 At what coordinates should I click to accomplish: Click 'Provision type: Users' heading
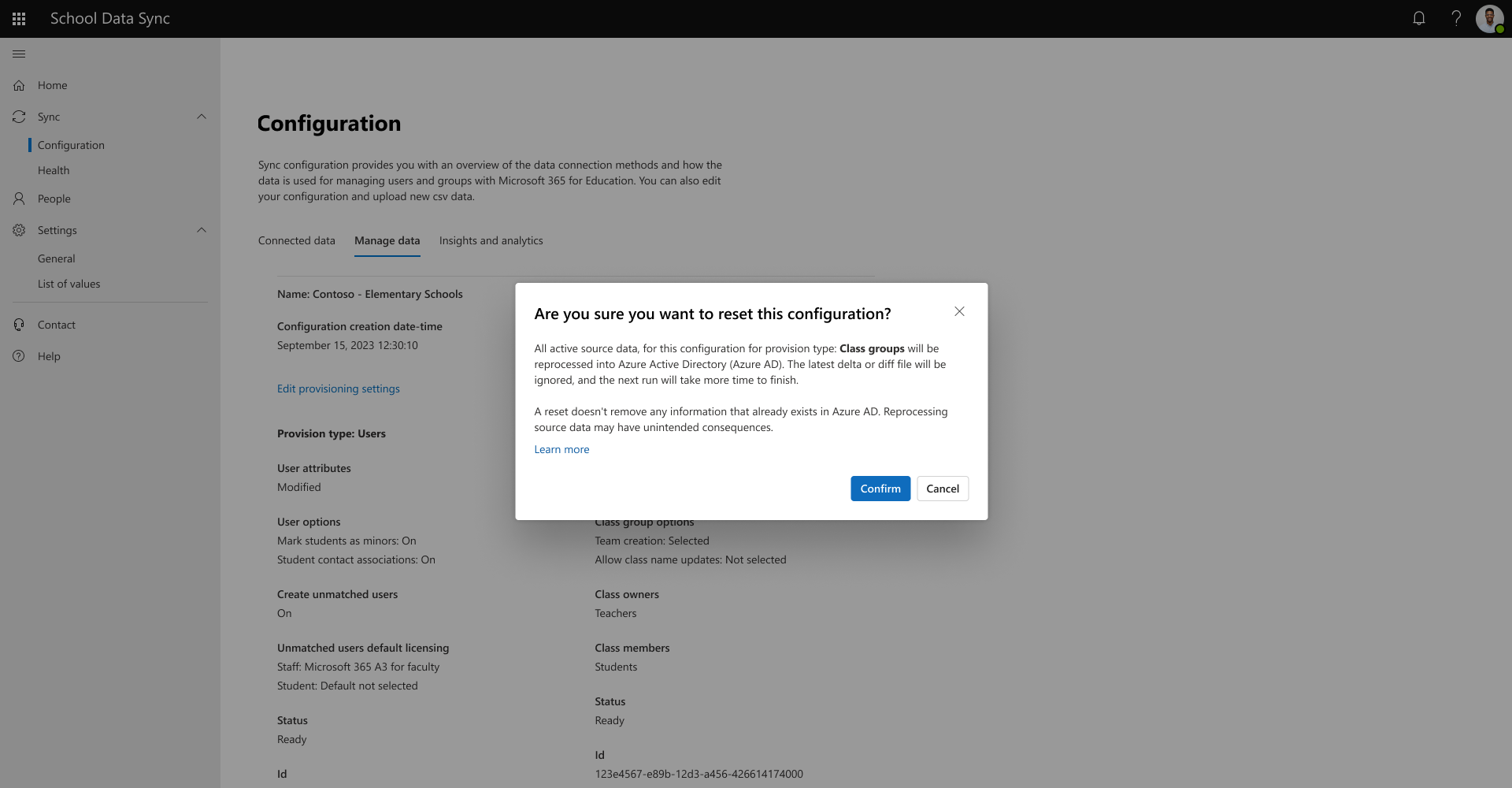tap(332, 433)
